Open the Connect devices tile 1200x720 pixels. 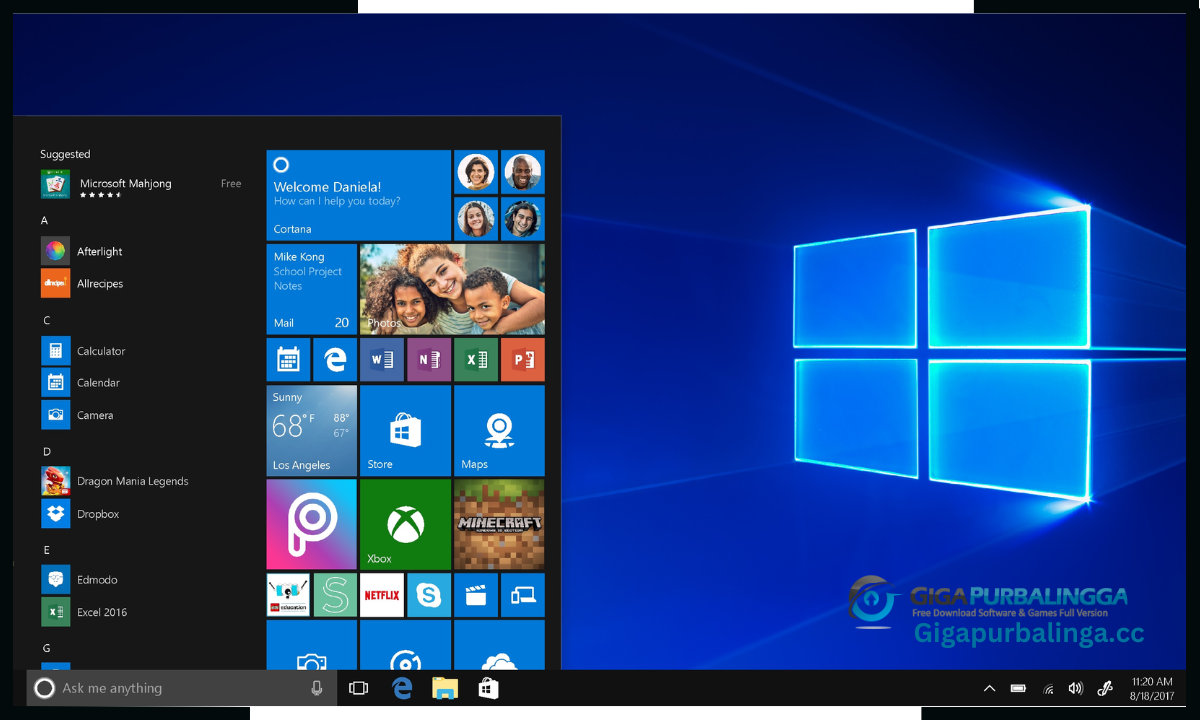(x=523, y=595)
